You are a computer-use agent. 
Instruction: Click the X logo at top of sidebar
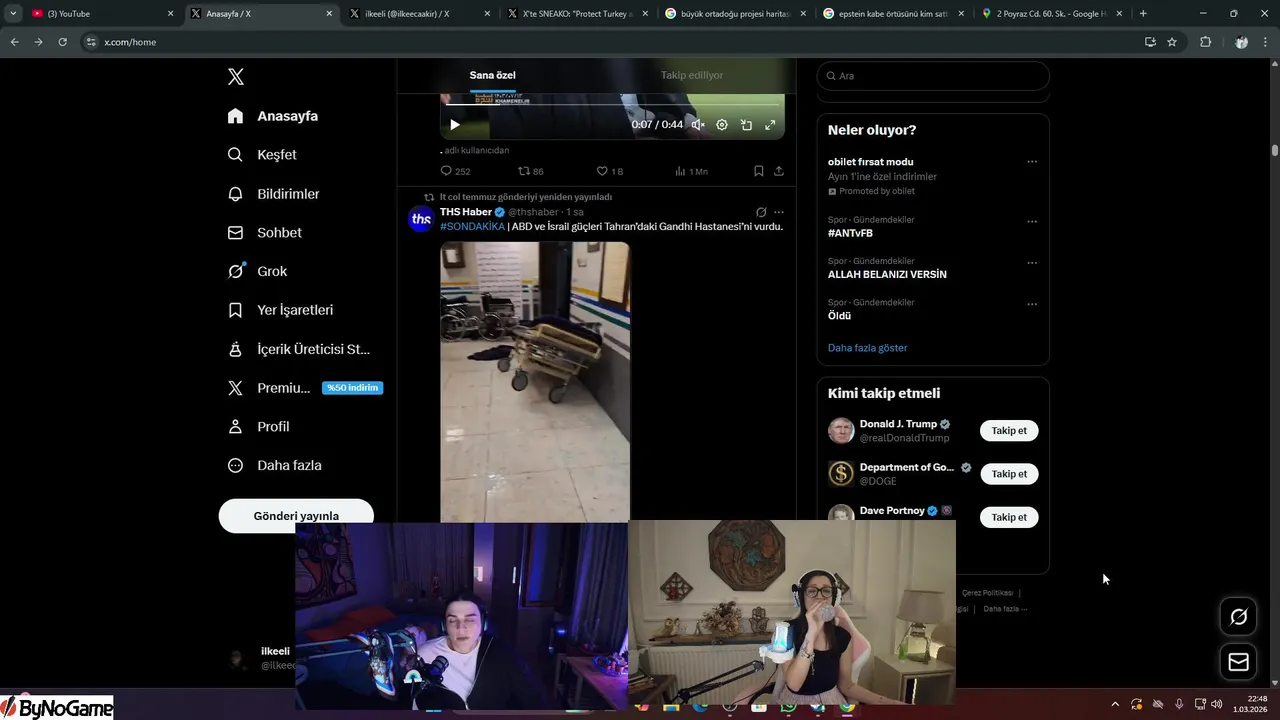(x=235, y=77)
